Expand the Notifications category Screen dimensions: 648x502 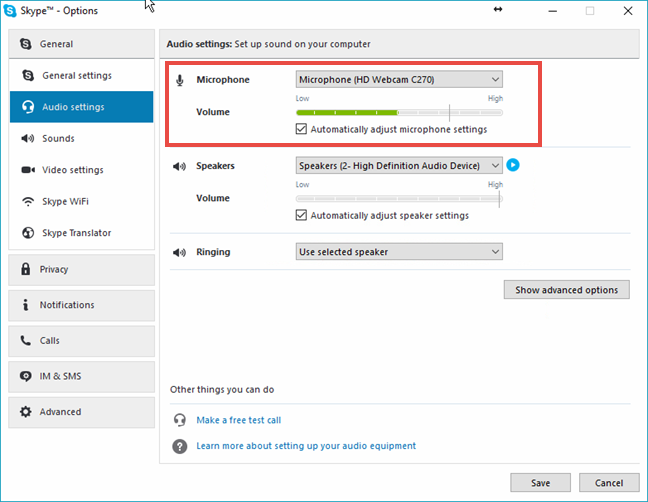coord(81,305)
